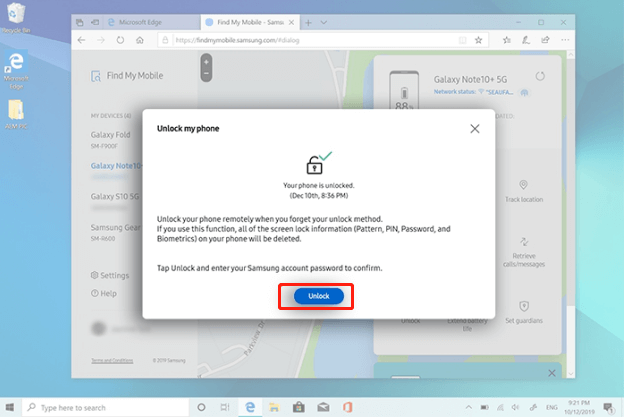Close the Unlock my phone dialog
The width and height of the screenshot is (624, 420).
(x=474, y=129)
